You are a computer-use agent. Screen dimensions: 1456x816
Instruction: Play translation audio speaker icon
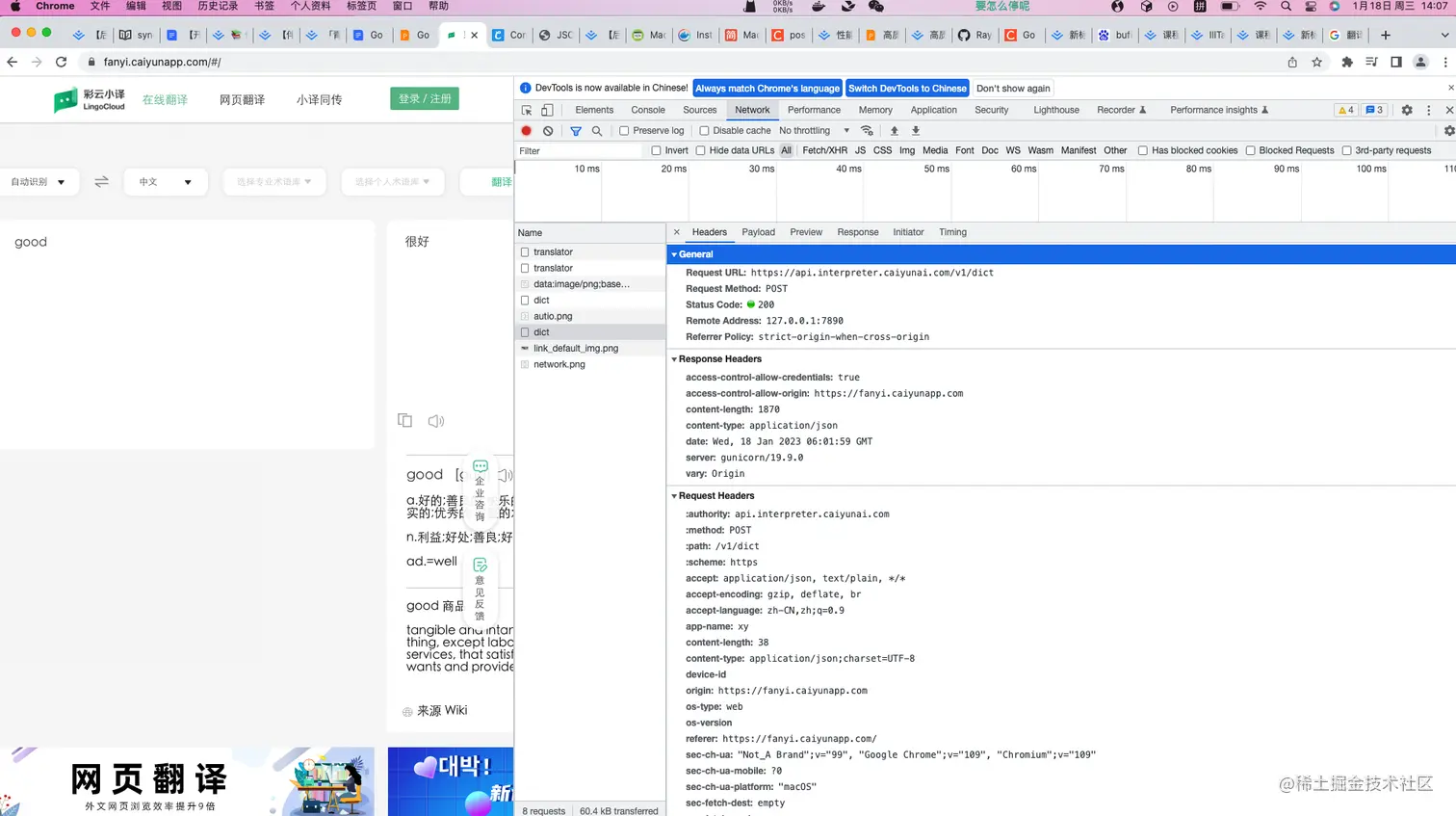436,421
